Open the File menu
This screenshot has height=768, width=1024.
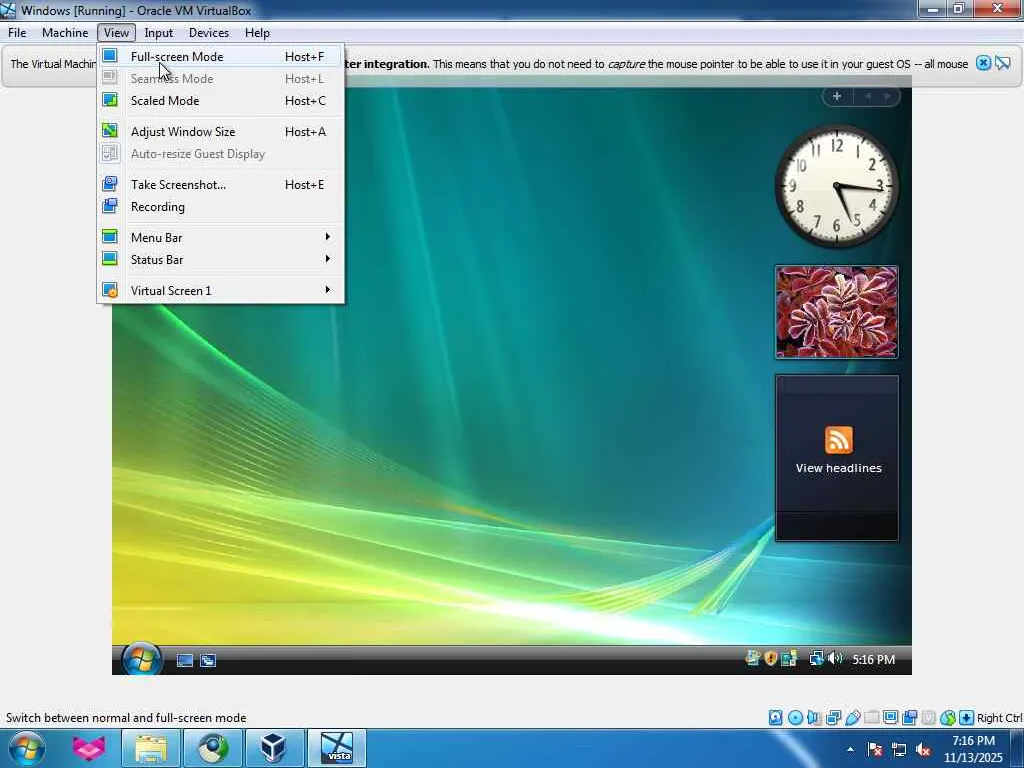pyautogui.click(x=17, y=33)
